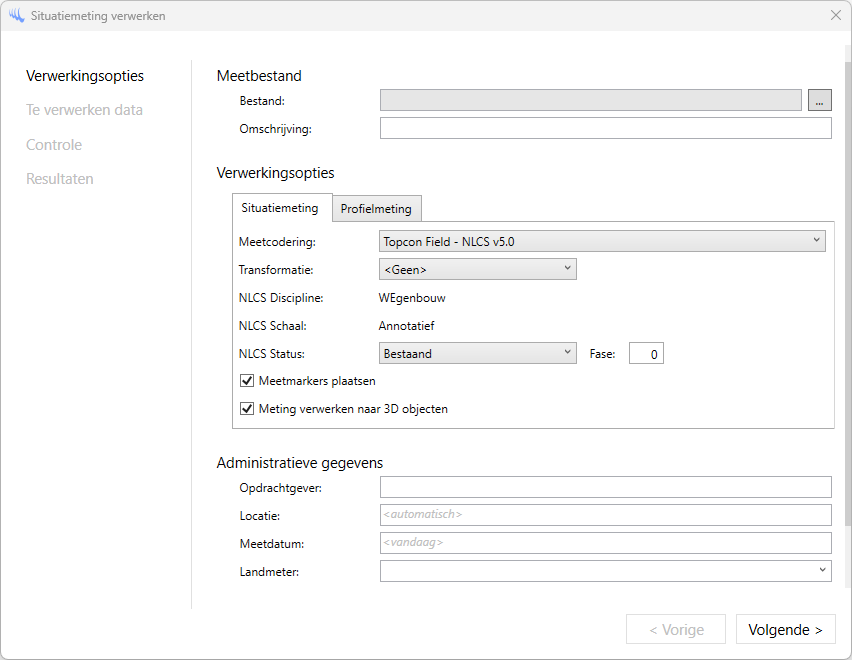Expand the Meetcodering dropdown

click(x=602, y=241)
